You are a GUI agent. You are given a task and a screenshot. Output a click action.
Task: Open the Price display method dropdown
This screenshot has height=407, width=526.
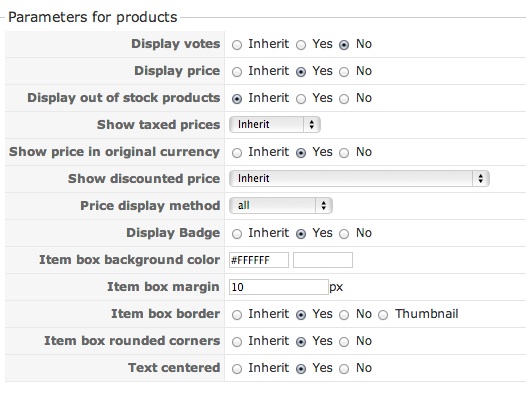click(281, 205)
